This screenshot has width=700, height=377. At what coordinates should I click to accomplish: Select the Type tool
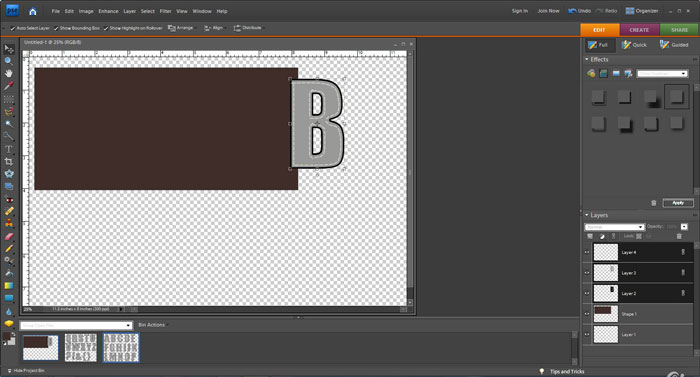click(8, 149)
